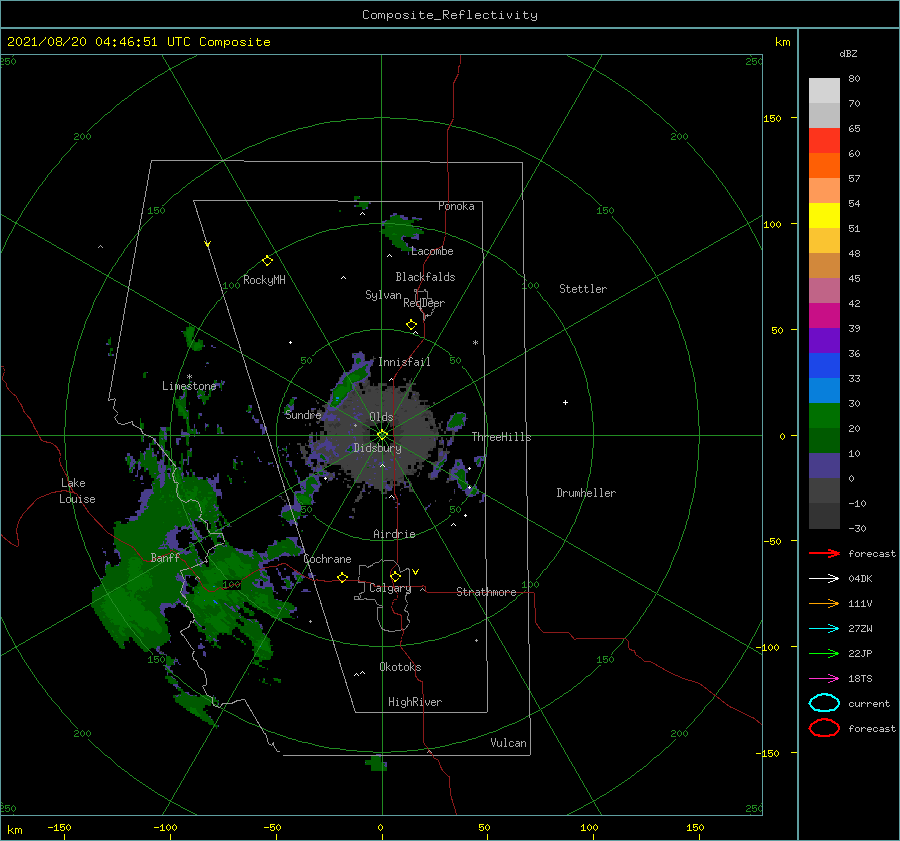The height and width of the screenshot is (841, 900).
Task: Click the green echo near Lacombe
Action: [x=402, y=231]
